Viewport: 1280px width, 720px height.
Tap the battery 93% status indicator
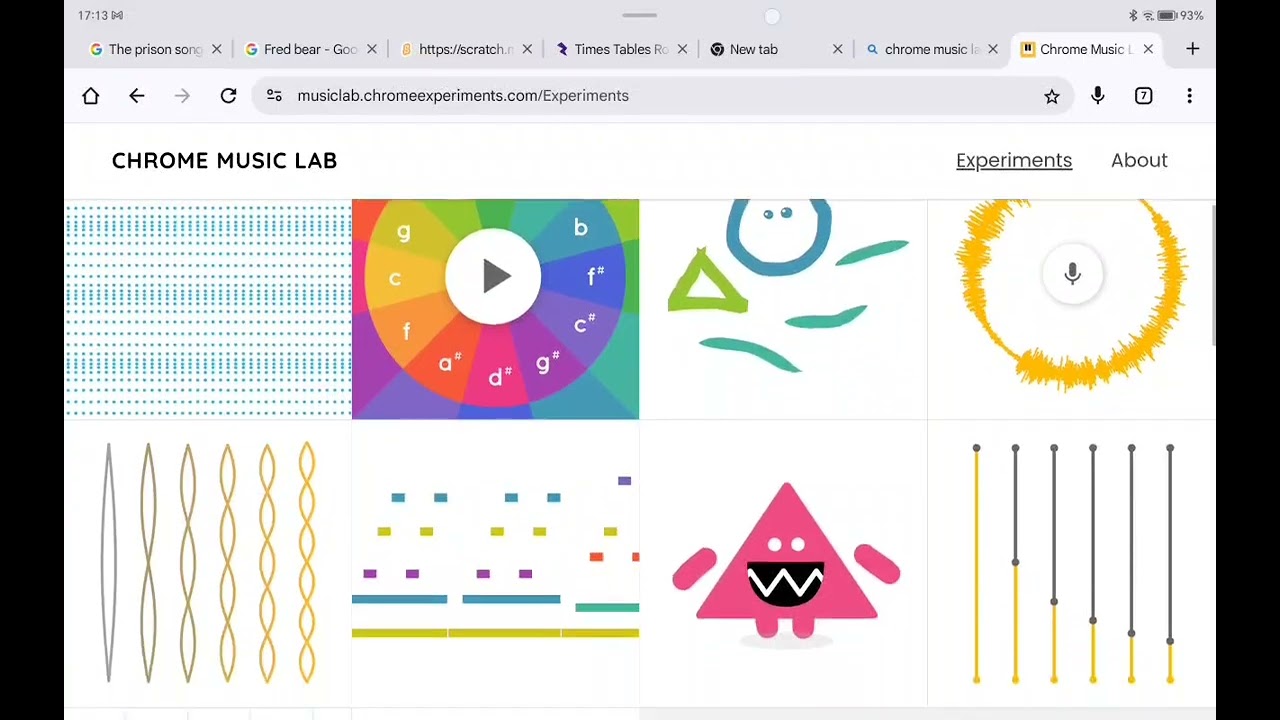pyautogui.click(x=1180, y=16)
